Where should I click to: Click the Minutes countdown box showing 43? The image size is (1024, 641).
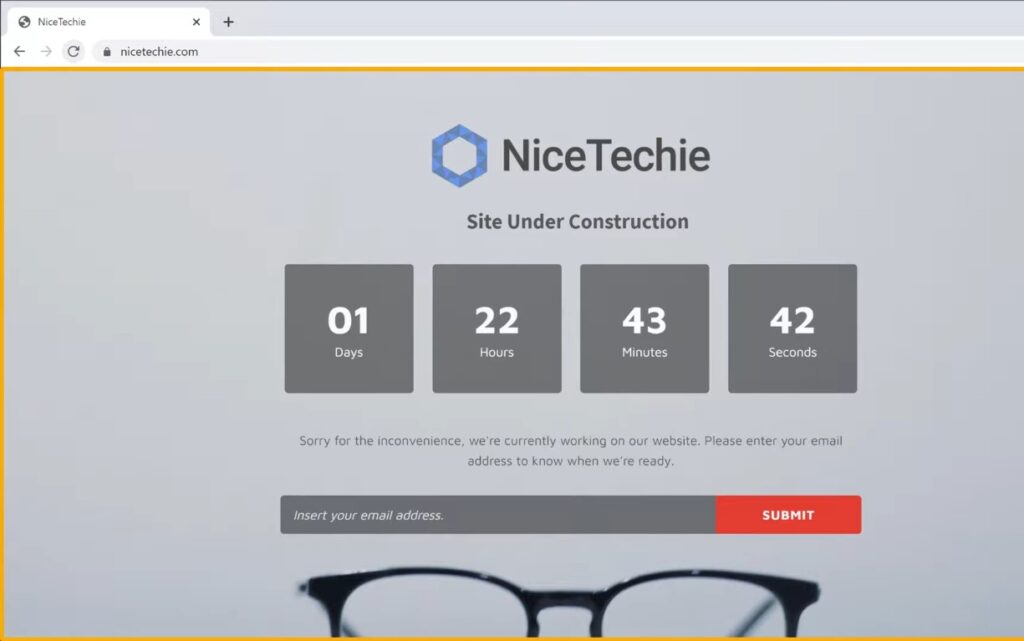coord(644,327)
